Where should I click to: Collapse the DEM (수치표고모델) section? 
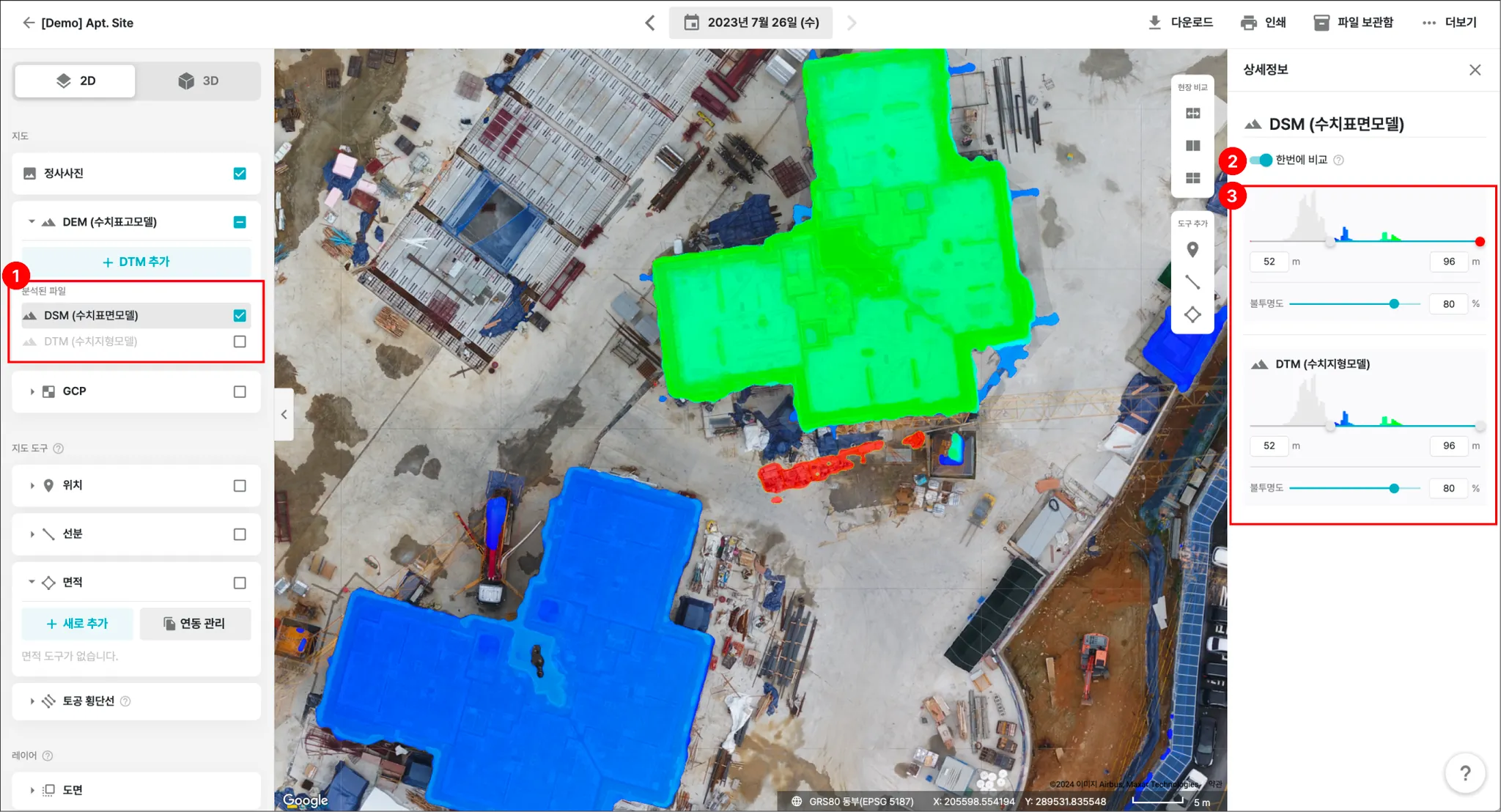coord(32,222)
